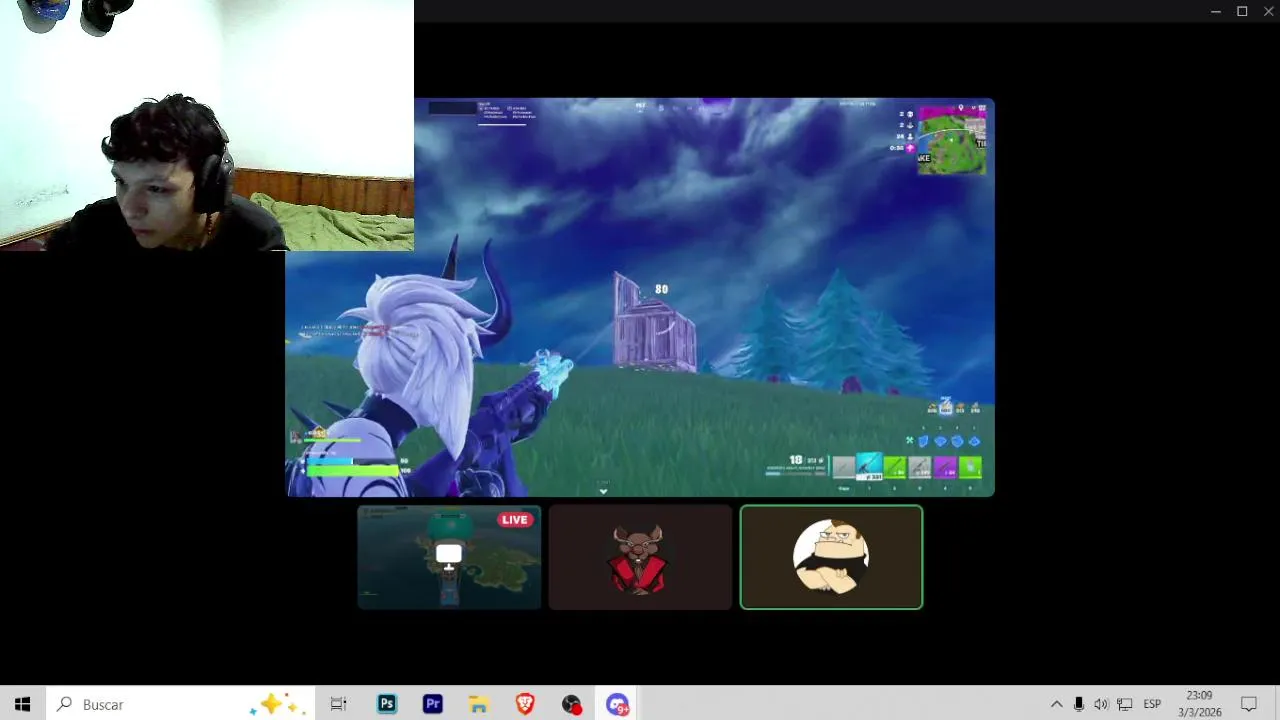
Task: Open the Brave browser taskbar icon
Action: click(x=524, y=704)
